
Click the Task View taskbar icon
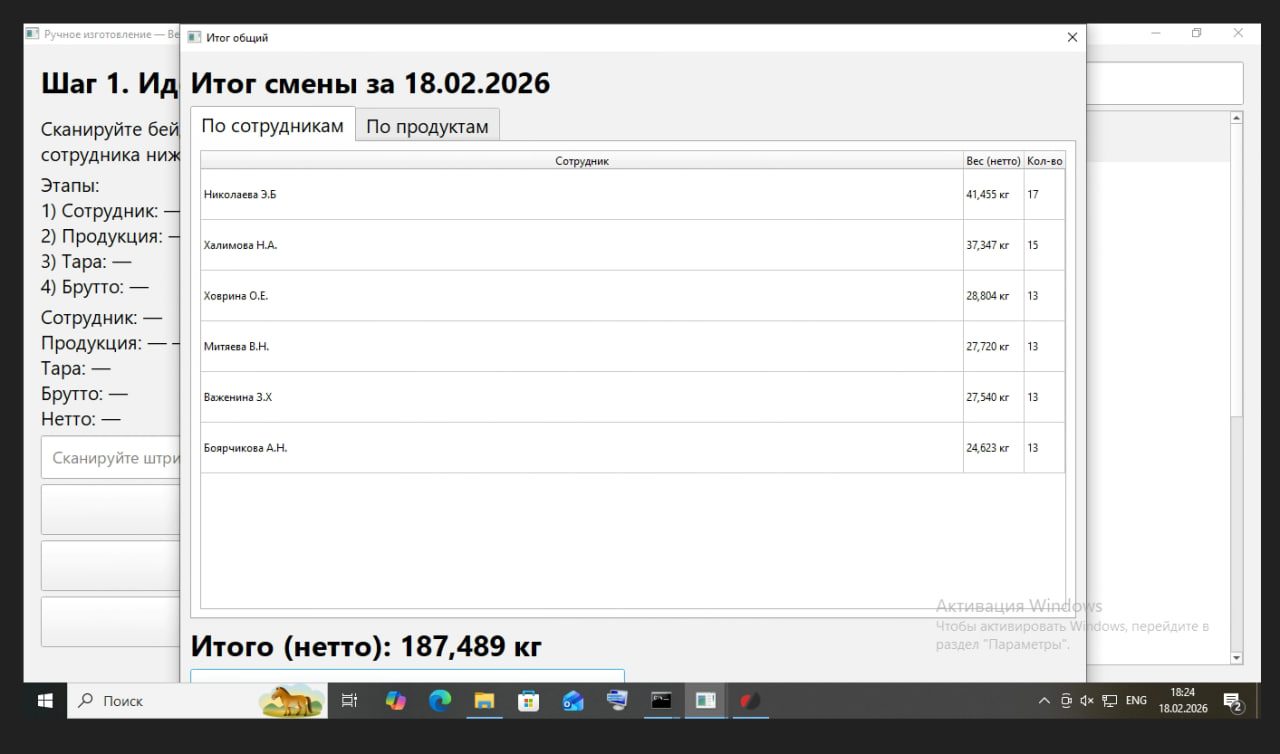coord(349,701)
